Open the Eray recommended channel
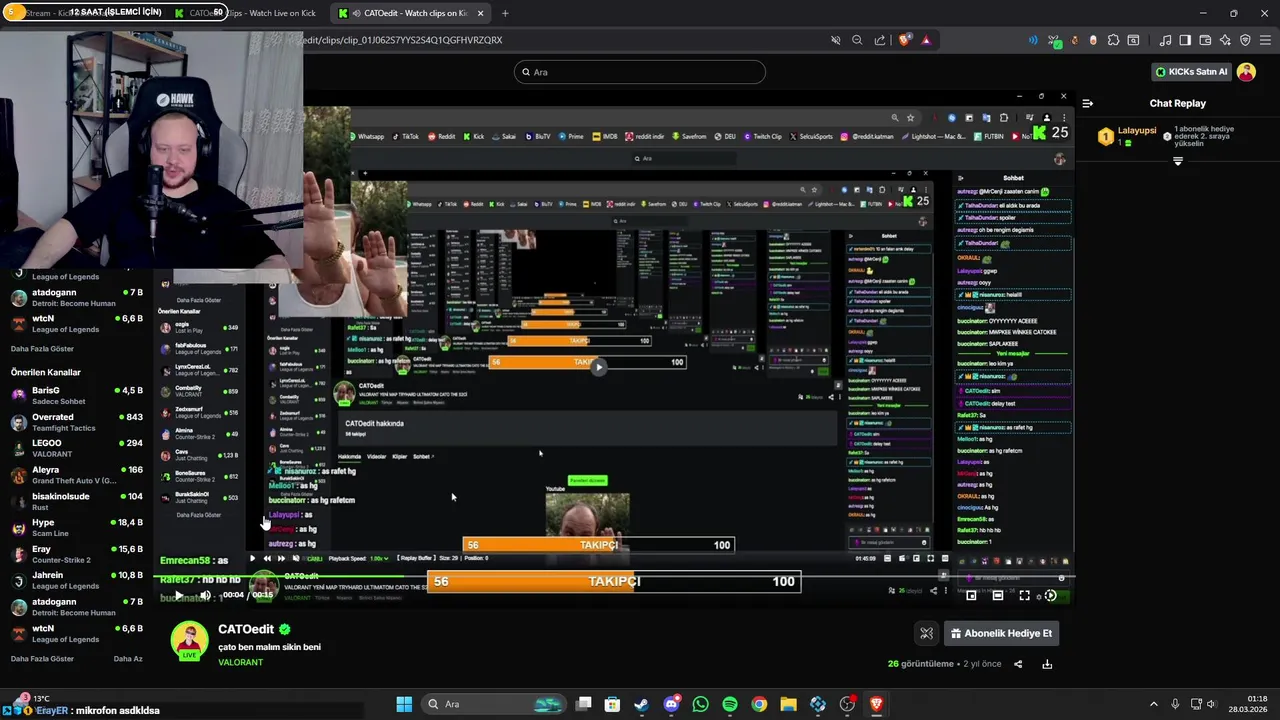The image size is (1280, 720). (x=77, y=554)
